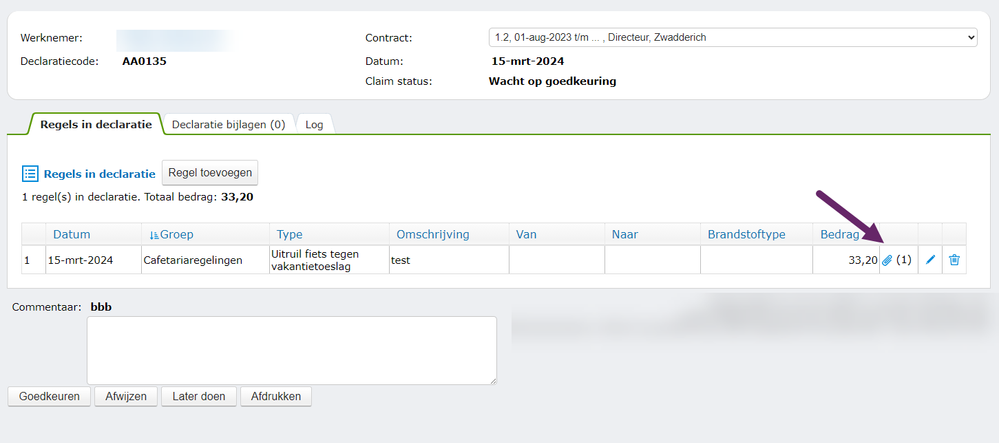Sort by the Bedrag column header
Screen dimensions: 999x443
point(840,235)
